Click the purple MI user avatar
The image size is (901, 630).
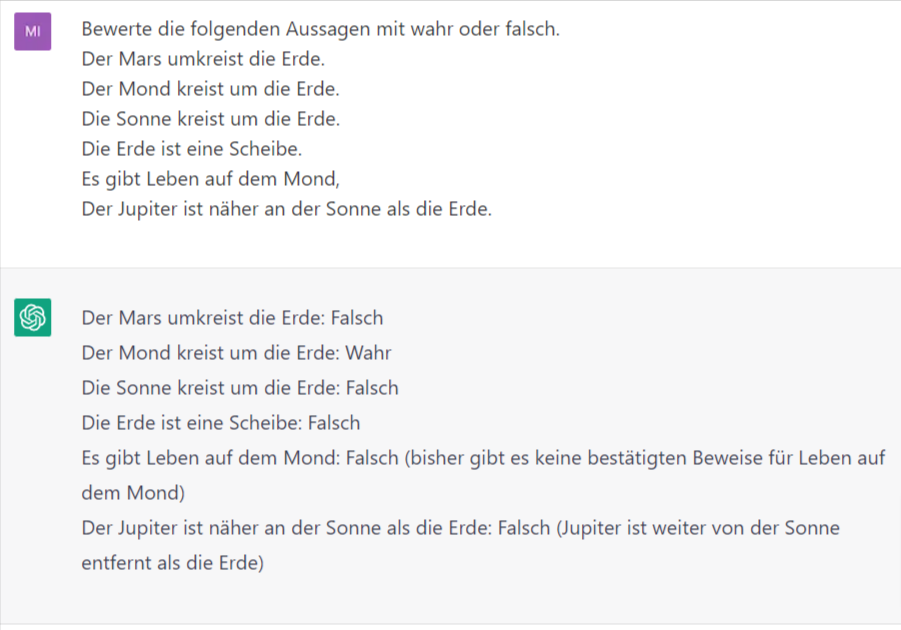coord(32,32)
